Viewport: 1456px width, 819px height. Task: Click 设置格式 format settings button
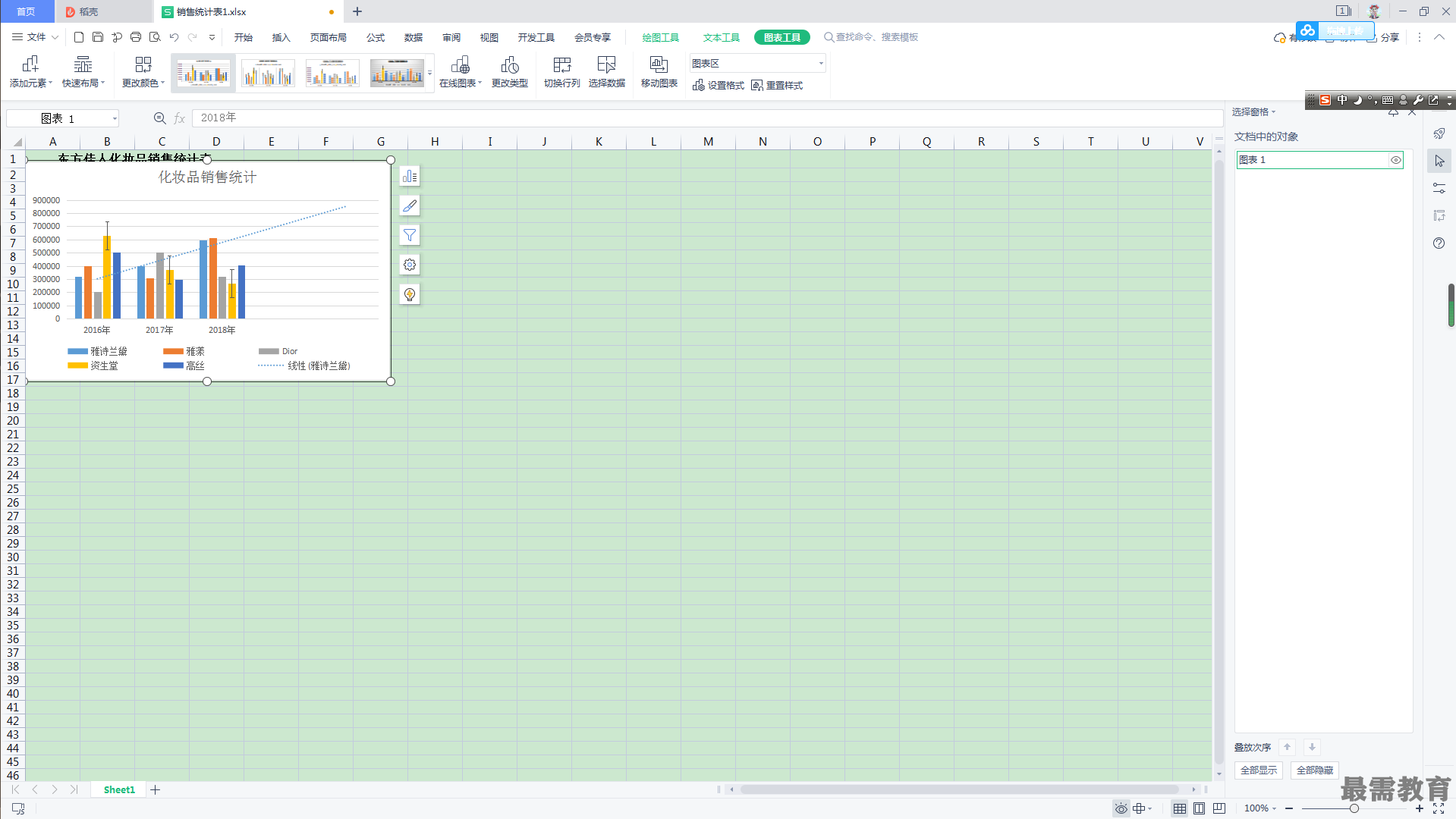pos(718,86)
